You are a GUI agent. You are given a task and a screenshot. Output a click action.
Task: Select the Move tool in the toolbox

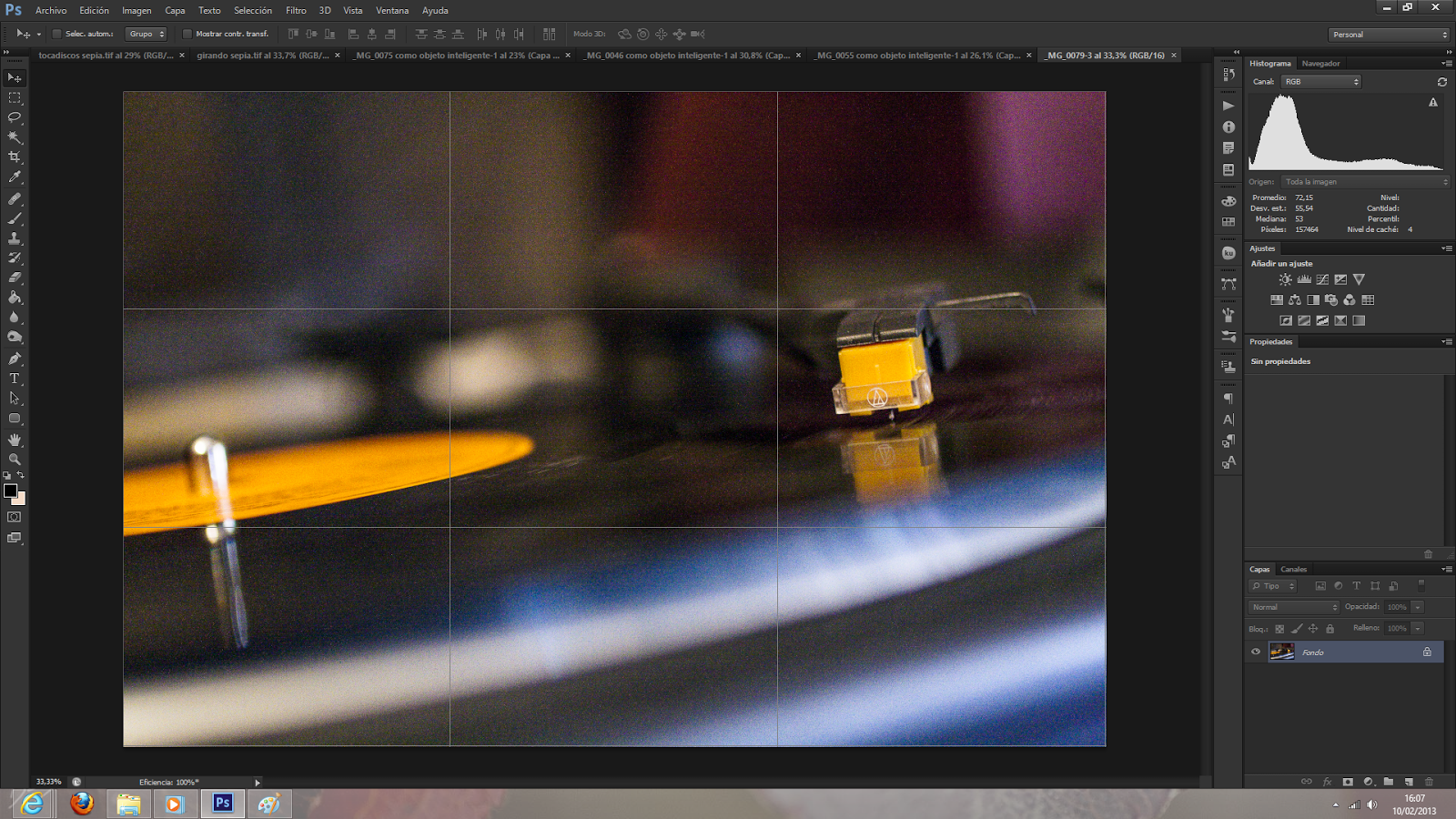(15, 78)
